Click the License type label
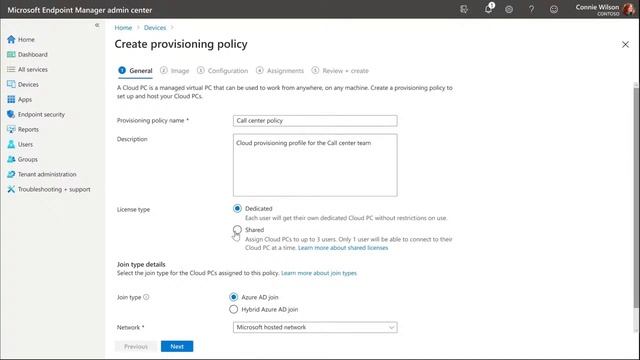This screenshot has height=360, width=640. (133, 209)
